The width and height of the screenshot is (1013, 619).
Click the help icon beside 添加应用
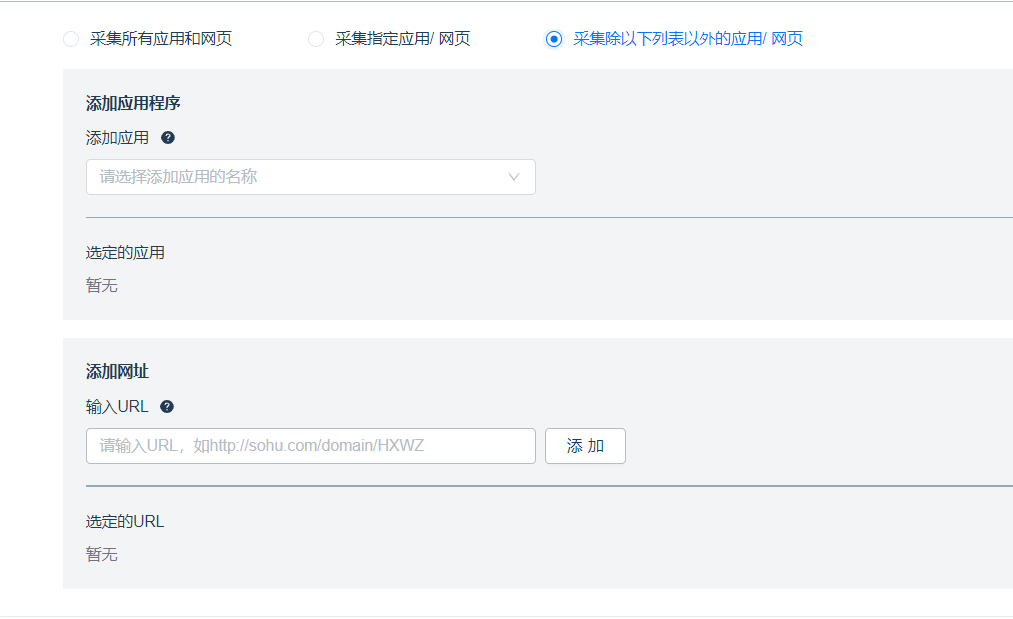point(168,138)
